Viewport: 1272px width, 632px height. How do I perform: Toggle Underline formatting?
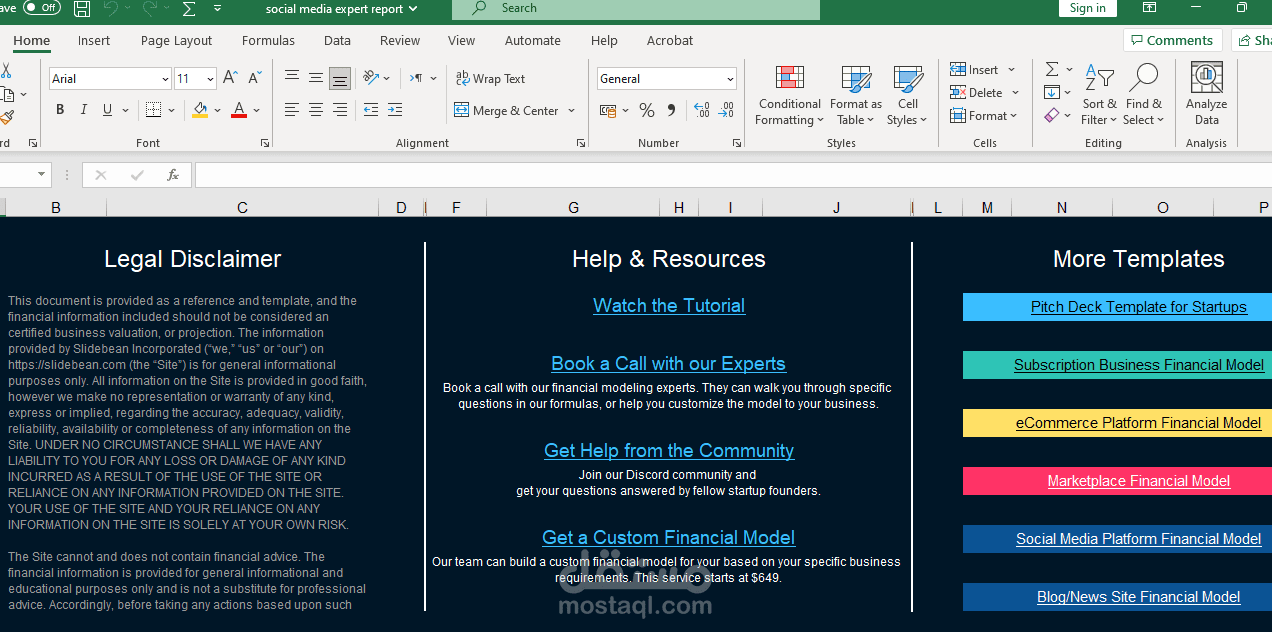click(x=107, y=110)
